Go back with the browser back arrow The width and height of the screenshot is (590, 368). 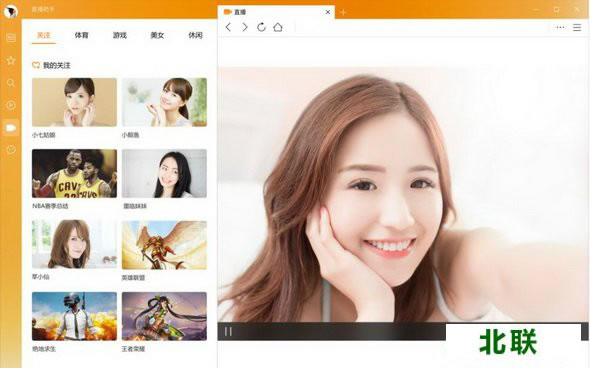coord(228,27)
